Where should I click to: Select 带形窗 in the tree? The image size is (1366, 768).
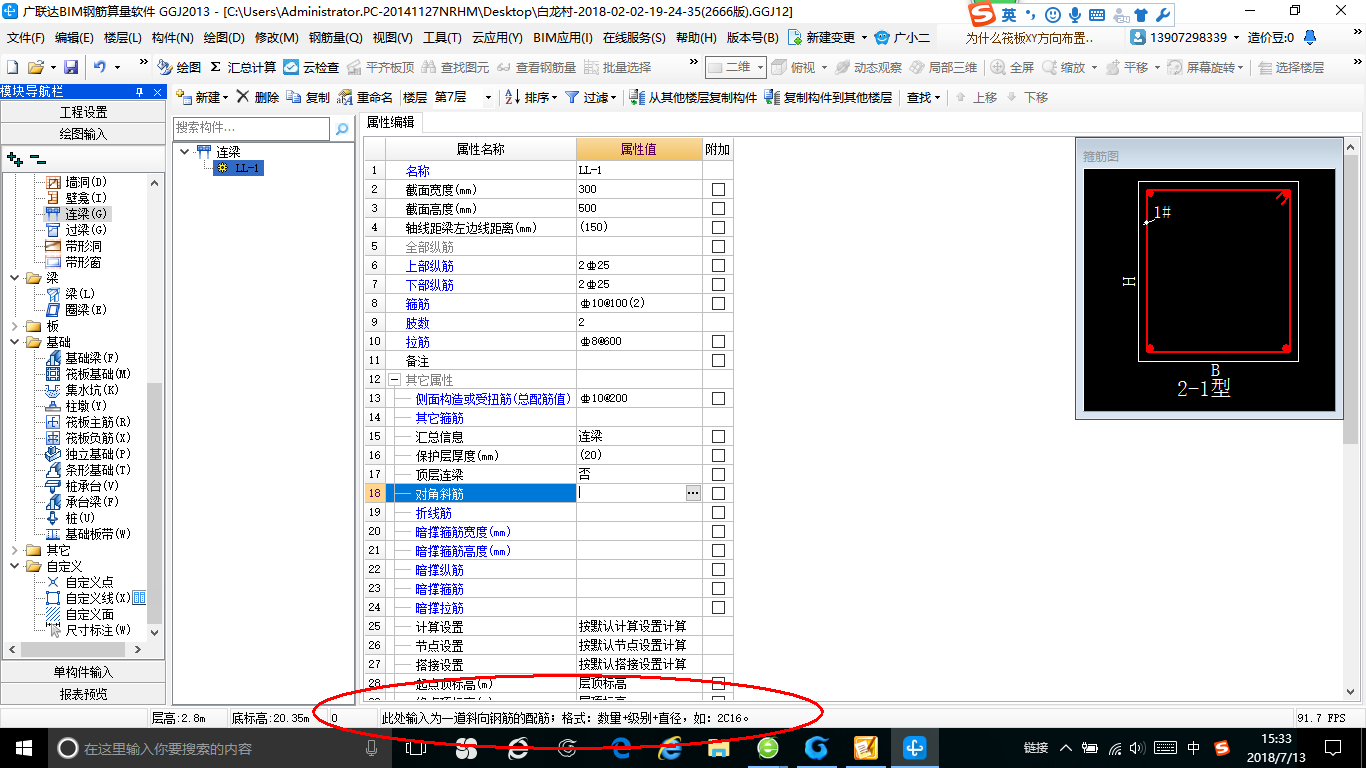[83, 262]
